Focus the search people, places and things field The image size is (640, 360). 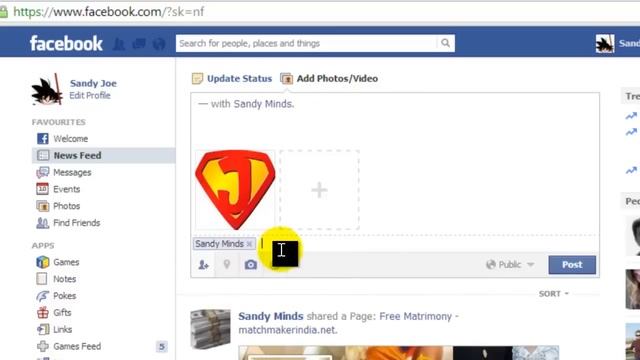tap(306, 43)
